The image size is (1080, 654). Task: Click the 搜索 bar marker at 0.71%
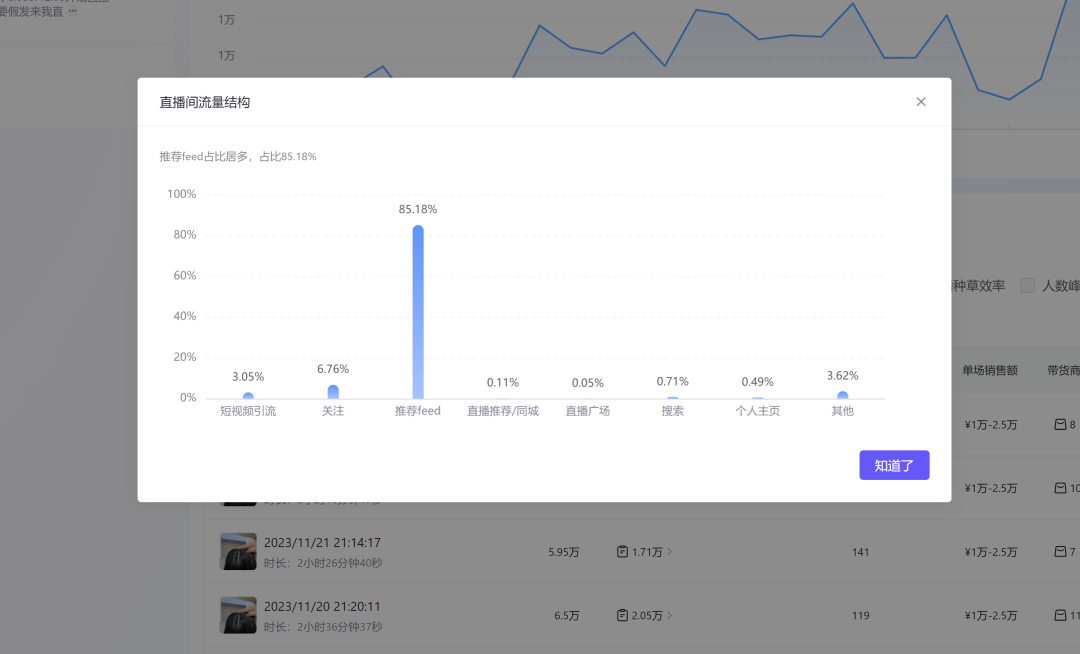click(673, 398)
